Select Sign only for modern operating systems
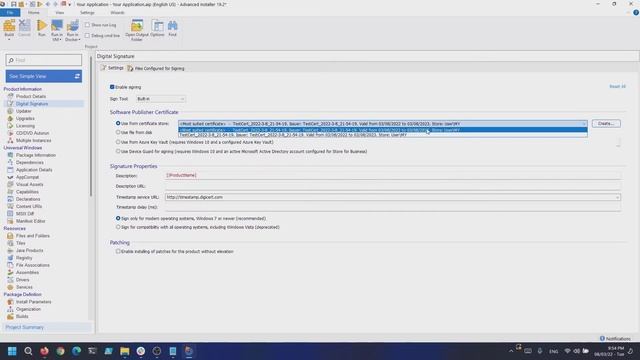Viewport: 640px width, 360px height. point(118,218)
